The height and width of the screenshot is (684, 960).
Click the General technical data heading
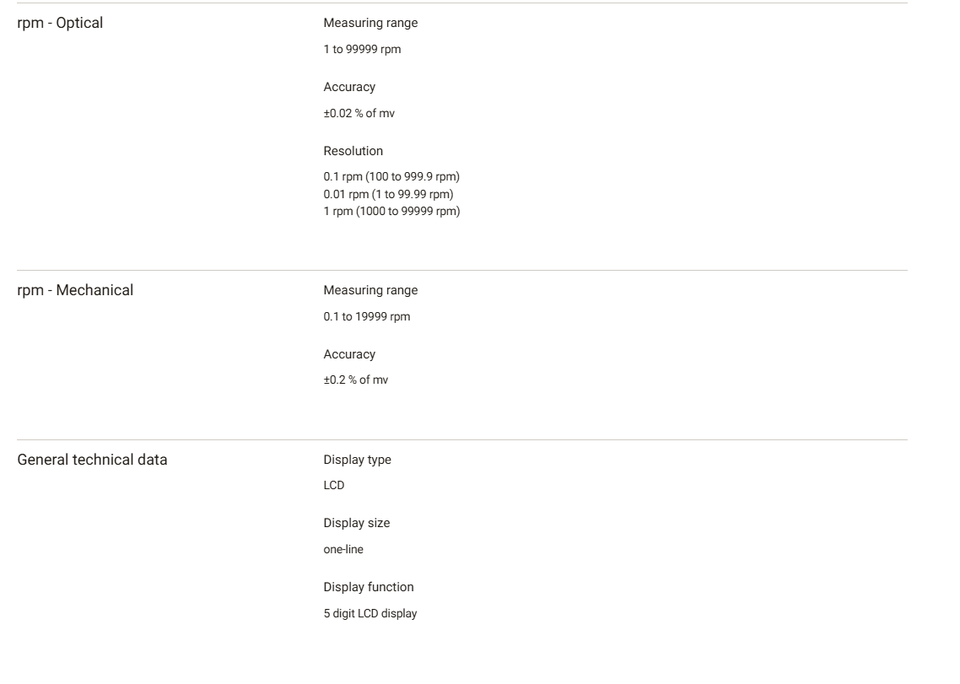click(x=92, y=460)
